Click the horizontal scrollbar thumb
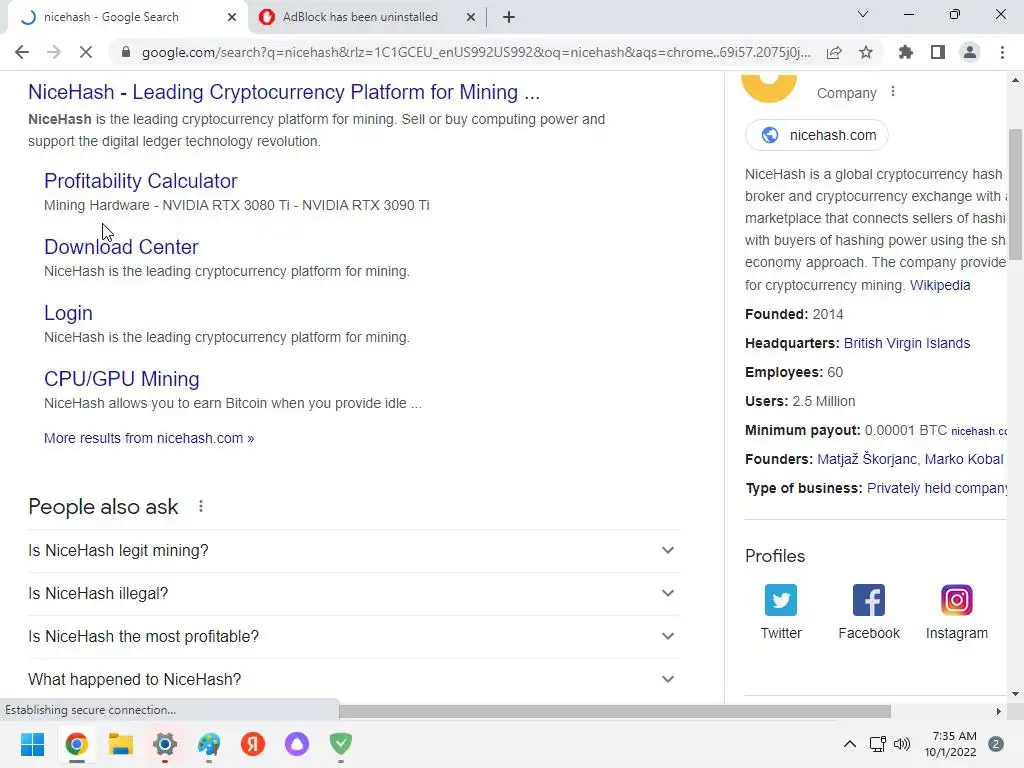The image size is (1024, 768). click(x=614, y=711)
